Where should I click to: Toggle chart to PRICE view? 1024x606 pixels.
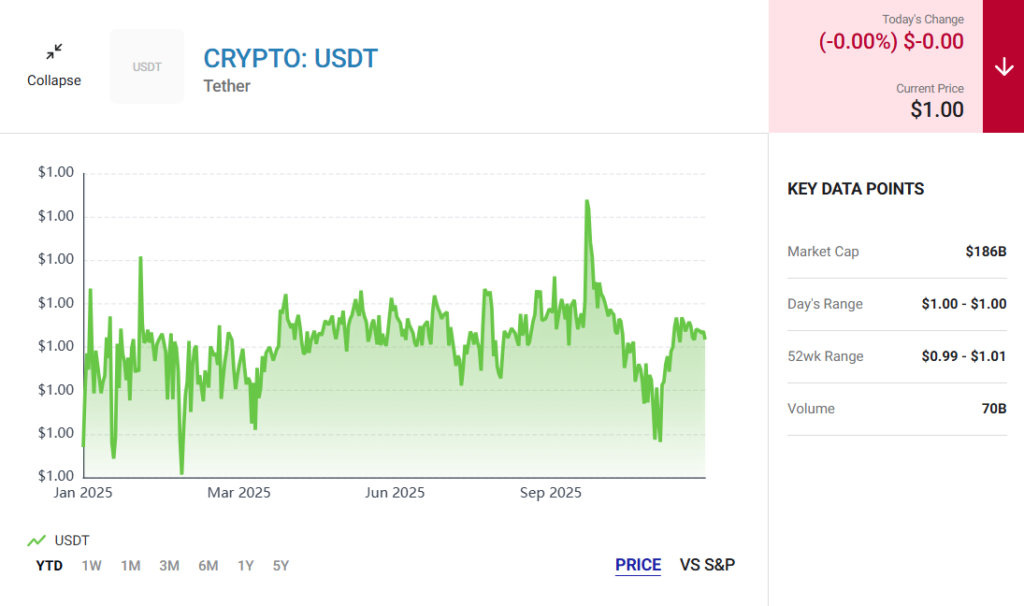tap(638, 565)
